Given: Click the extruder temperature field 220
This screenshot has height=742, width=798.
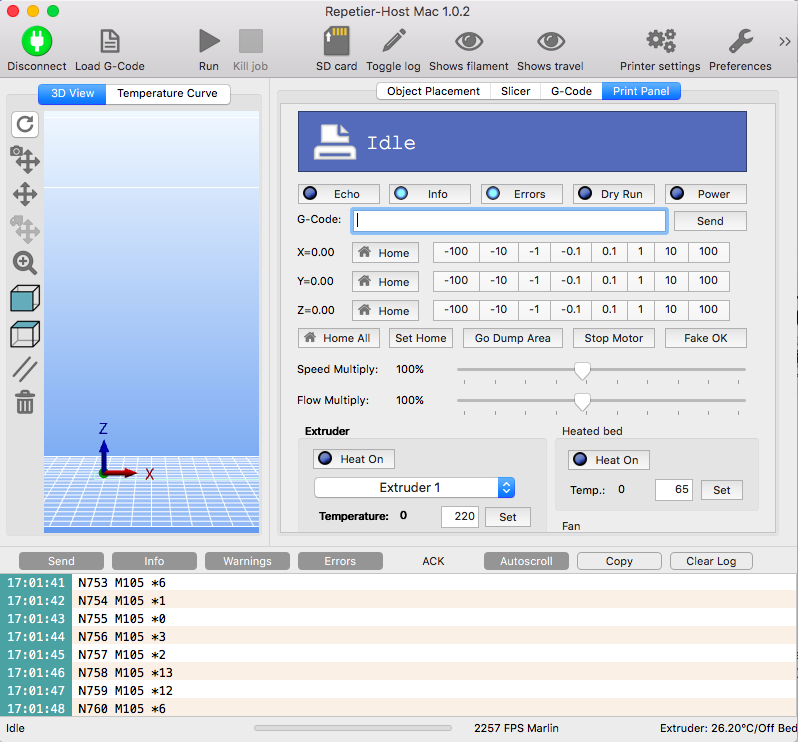Looking at the screenshot, I should tap(460, 517).
